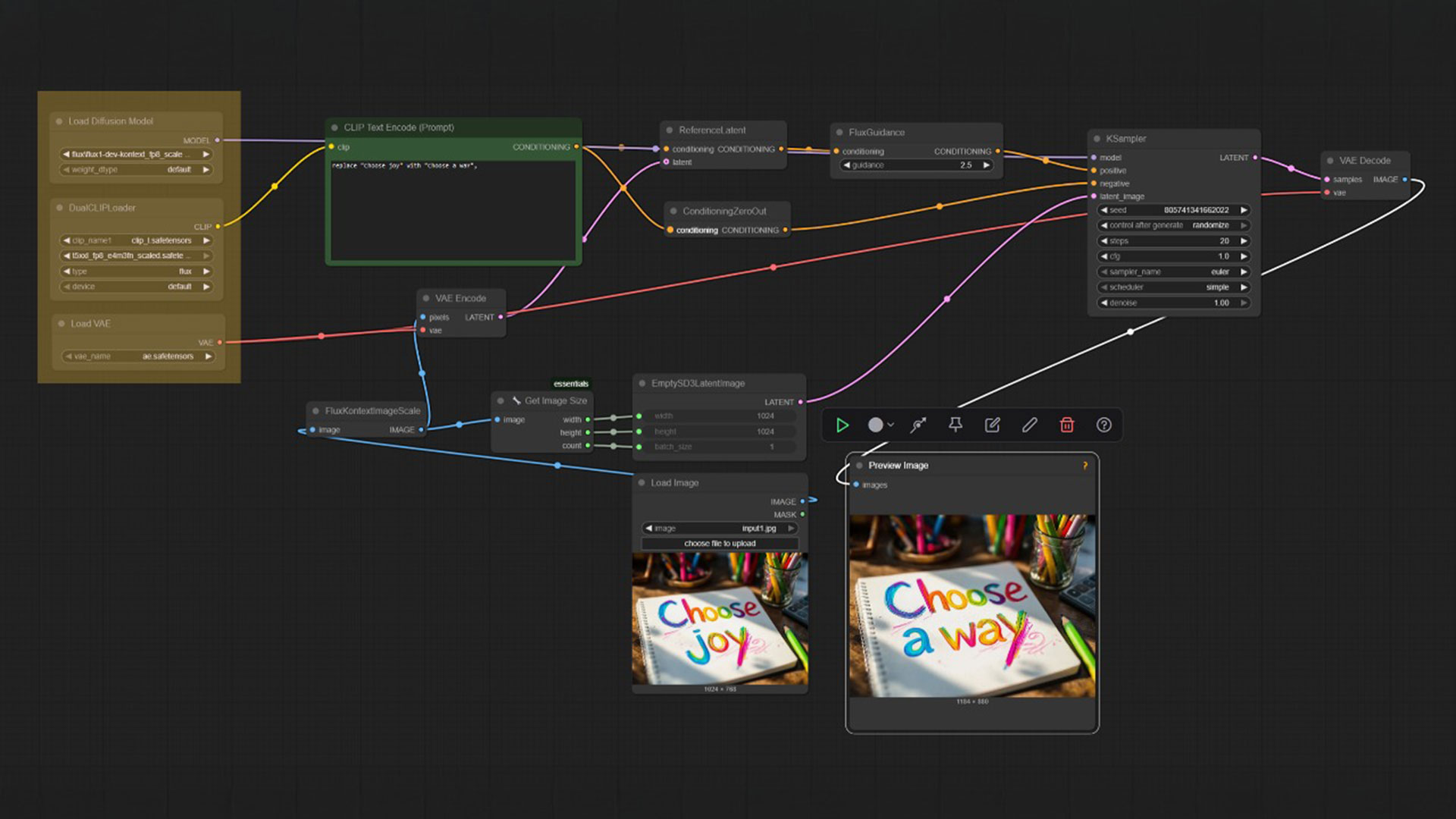Click the bypass node icon in toolbar
This screenshot has width=1456, height=819.
[918, 425]
